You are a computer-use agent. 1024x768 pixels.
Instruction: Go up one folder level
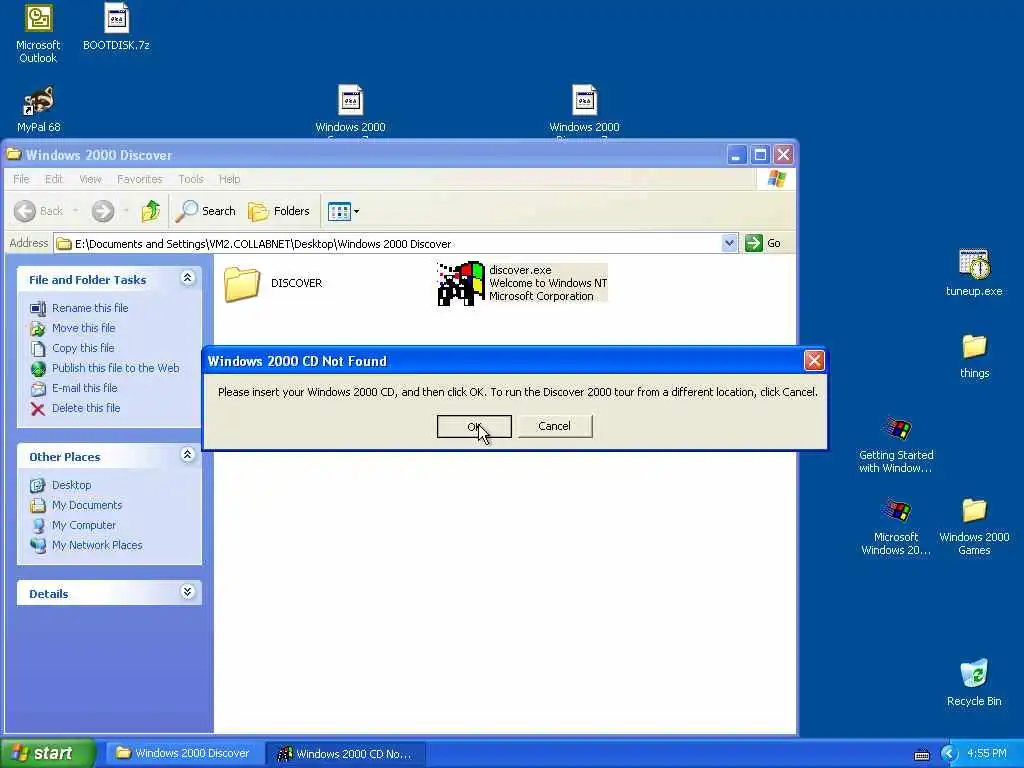[x=151, y=211]
